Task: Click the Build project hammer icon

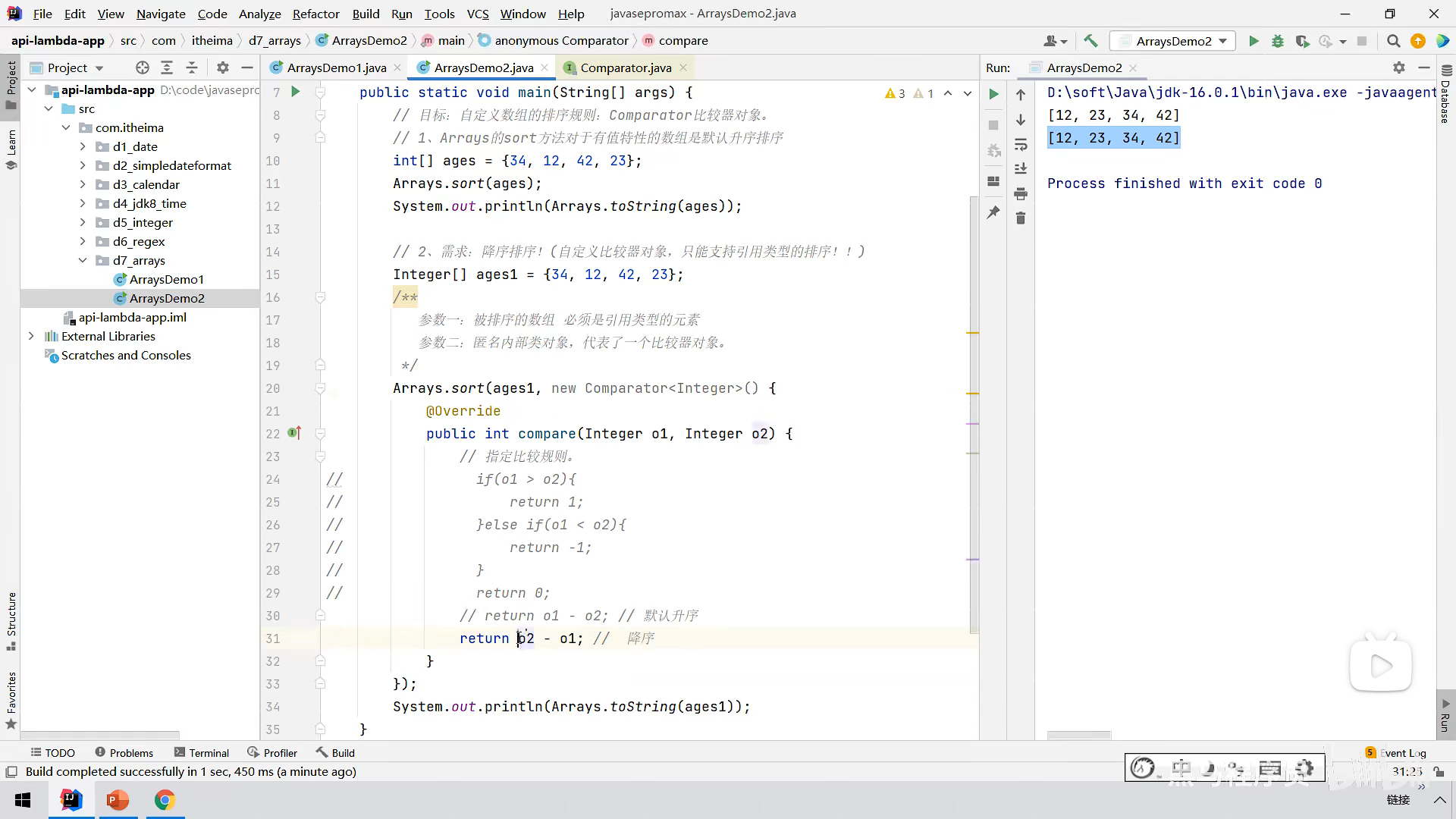Action: pyautogui.click(x=1090, y=41)
